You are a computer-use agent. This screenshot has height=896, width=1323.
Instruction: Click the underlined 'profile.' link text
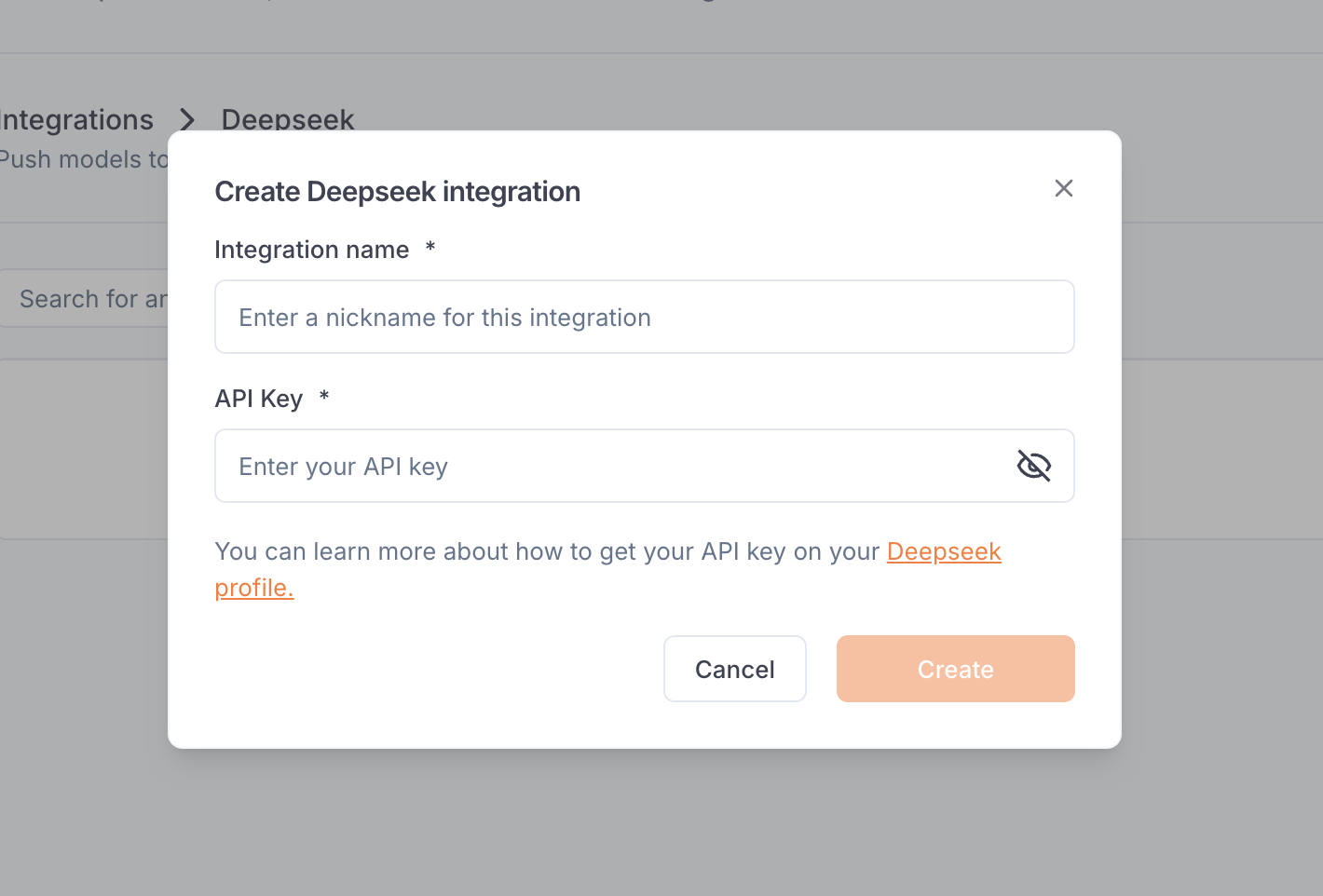[x=253, y=588]
